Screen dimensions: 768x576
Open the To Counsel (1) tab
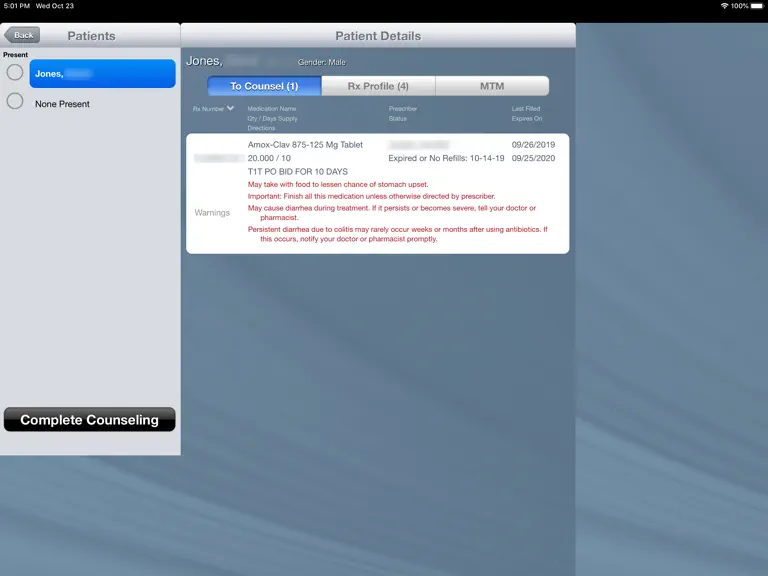264,86
